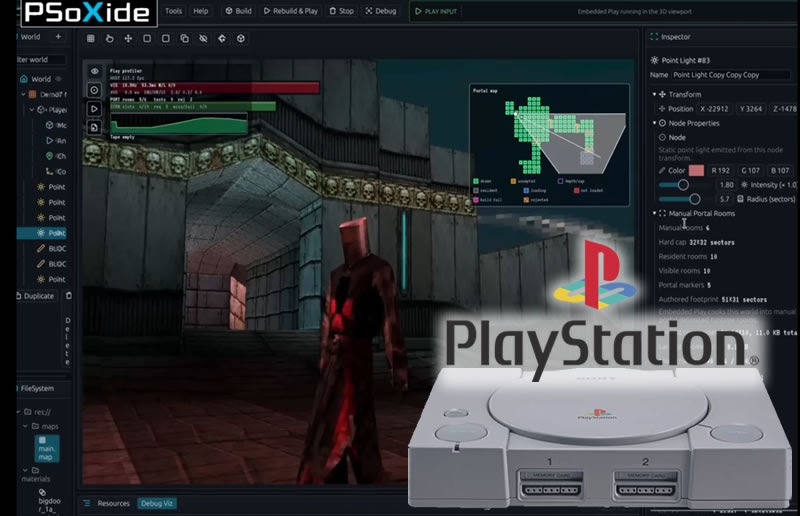Select the move arrows tool
The height and width of the screenshot is (516, 800).
tap(128, 38)
